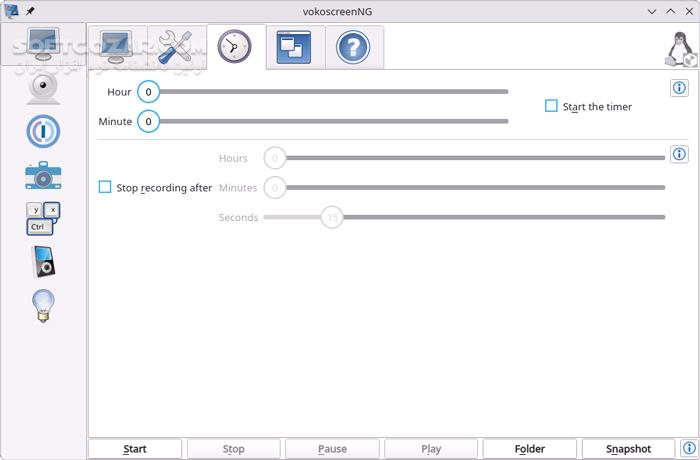Minimize the vokoscreenNG window
The height and width of the screenshot is (460, 700).
[x=652, y=12]
